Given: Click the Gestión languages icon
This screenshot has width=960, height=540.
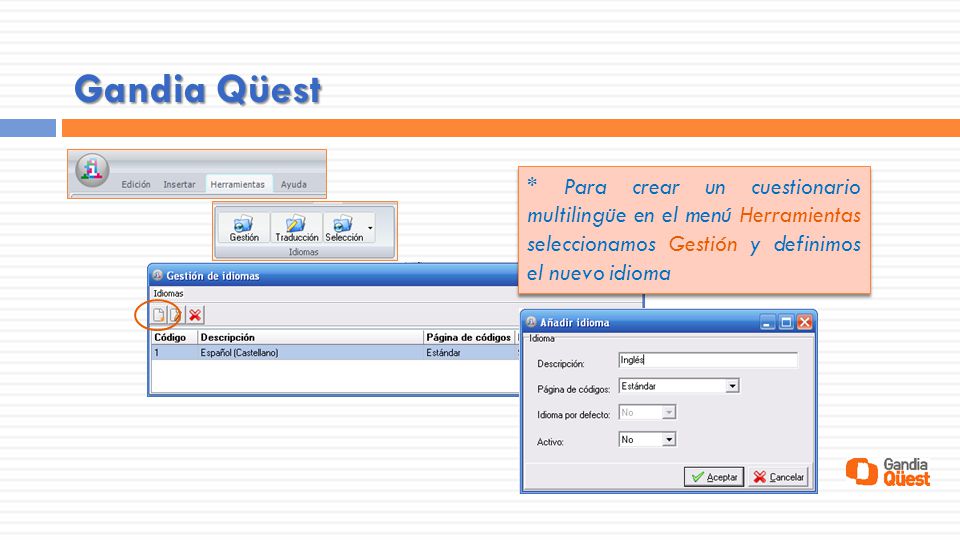Looking at the screenshot, I should click(x=244, y=228).
